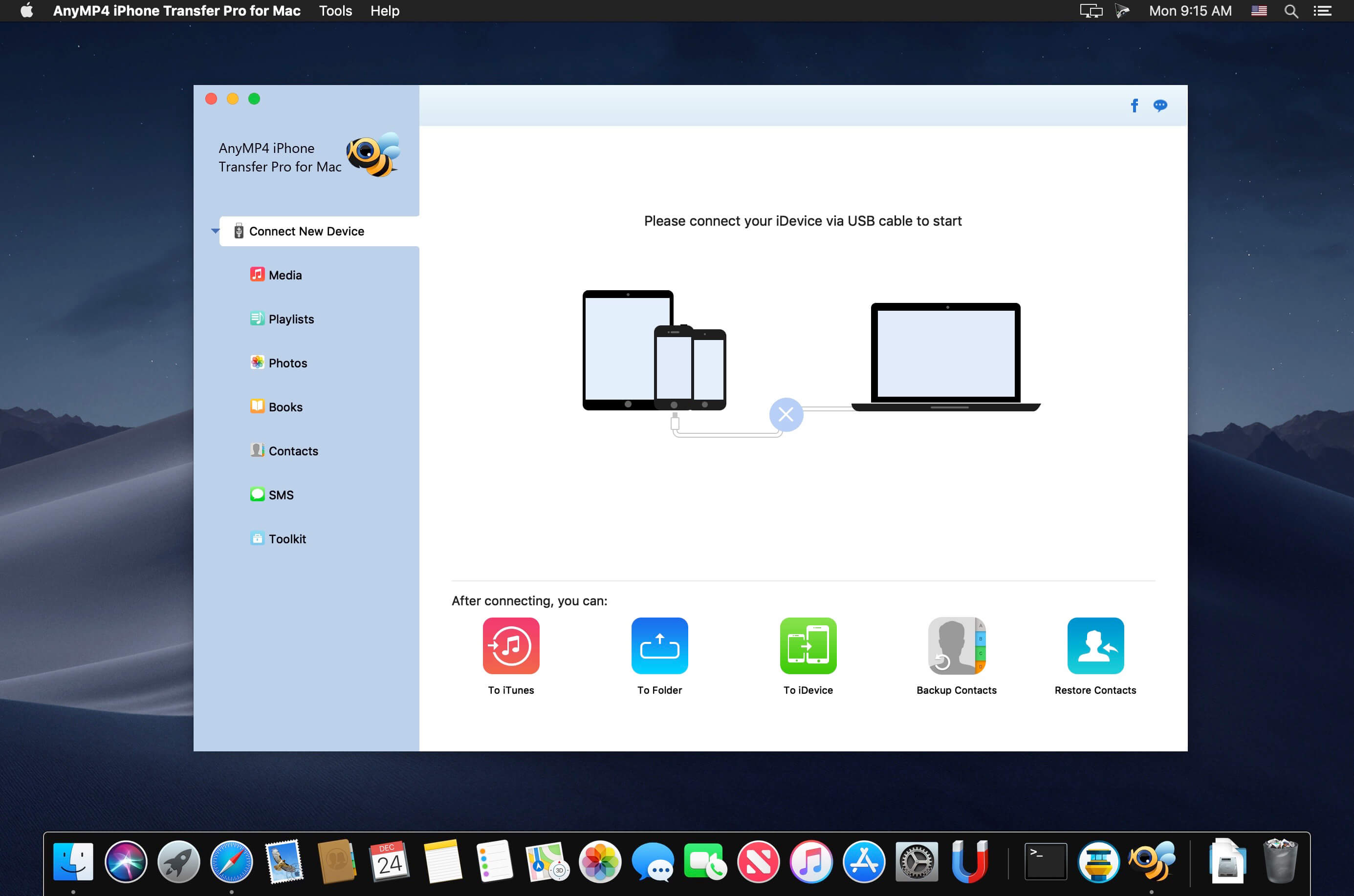
Task: Select the To Folder transfer icon
Action: pos(658,645)
